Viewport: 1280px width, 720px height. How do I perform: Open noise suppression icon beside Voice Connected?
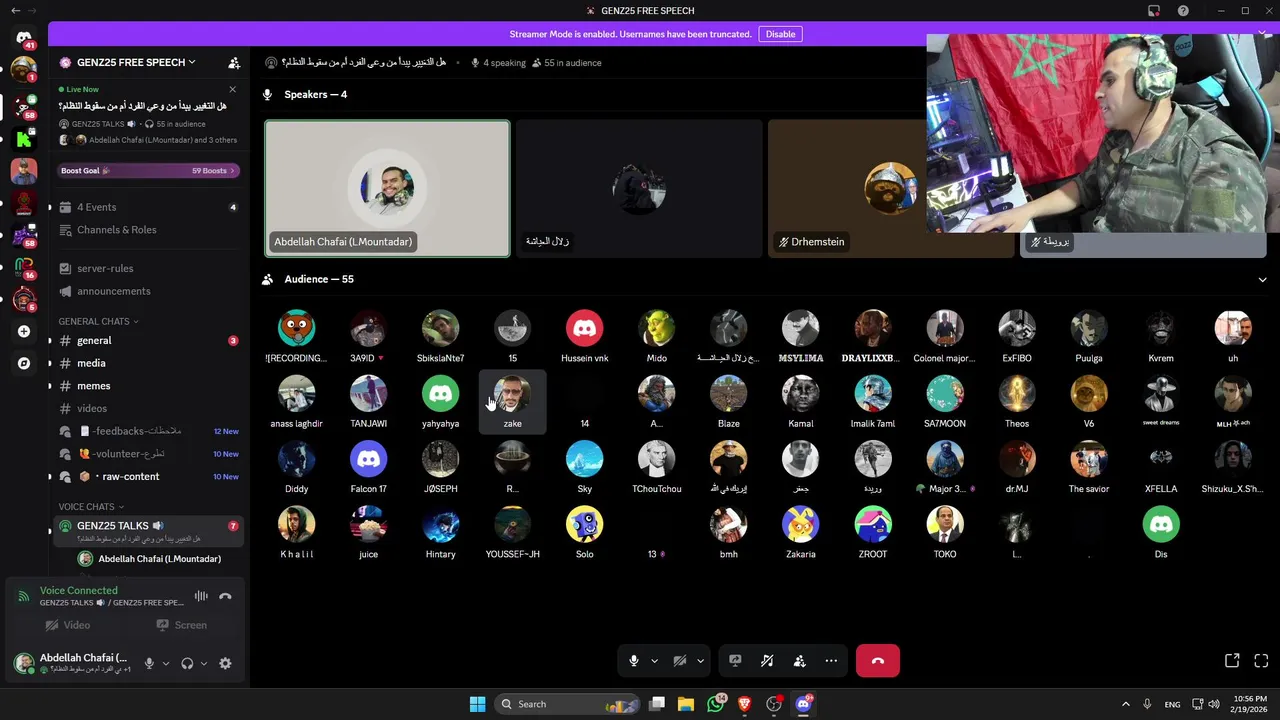coord(201,596)
